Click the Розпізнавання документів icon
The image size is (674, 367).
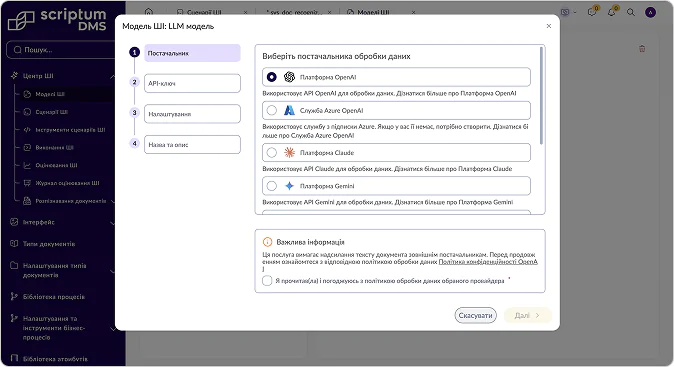tap(27, 201)
